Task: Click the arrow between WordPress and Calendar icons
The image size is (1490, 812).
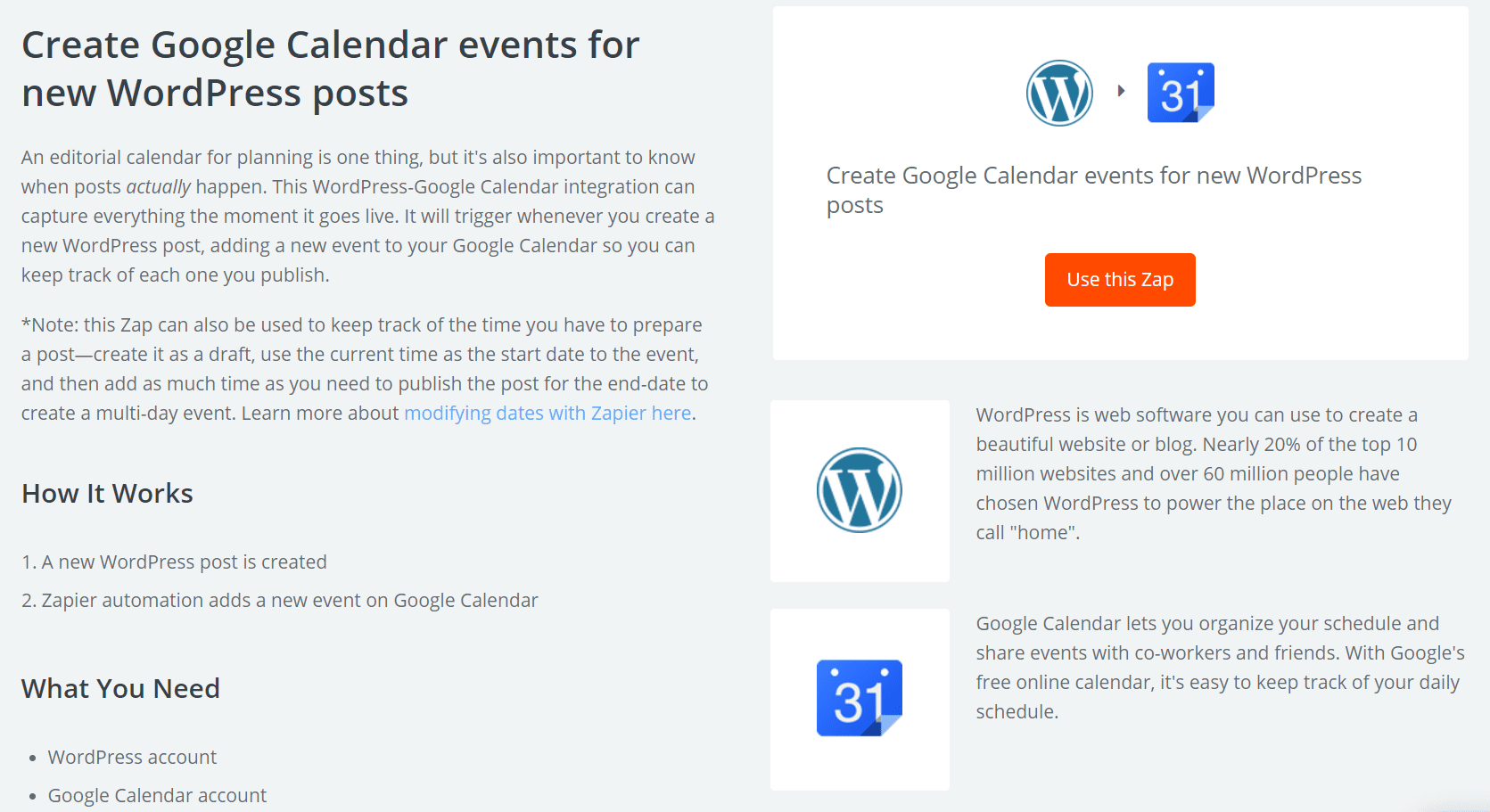Action: coord(1122,90)
